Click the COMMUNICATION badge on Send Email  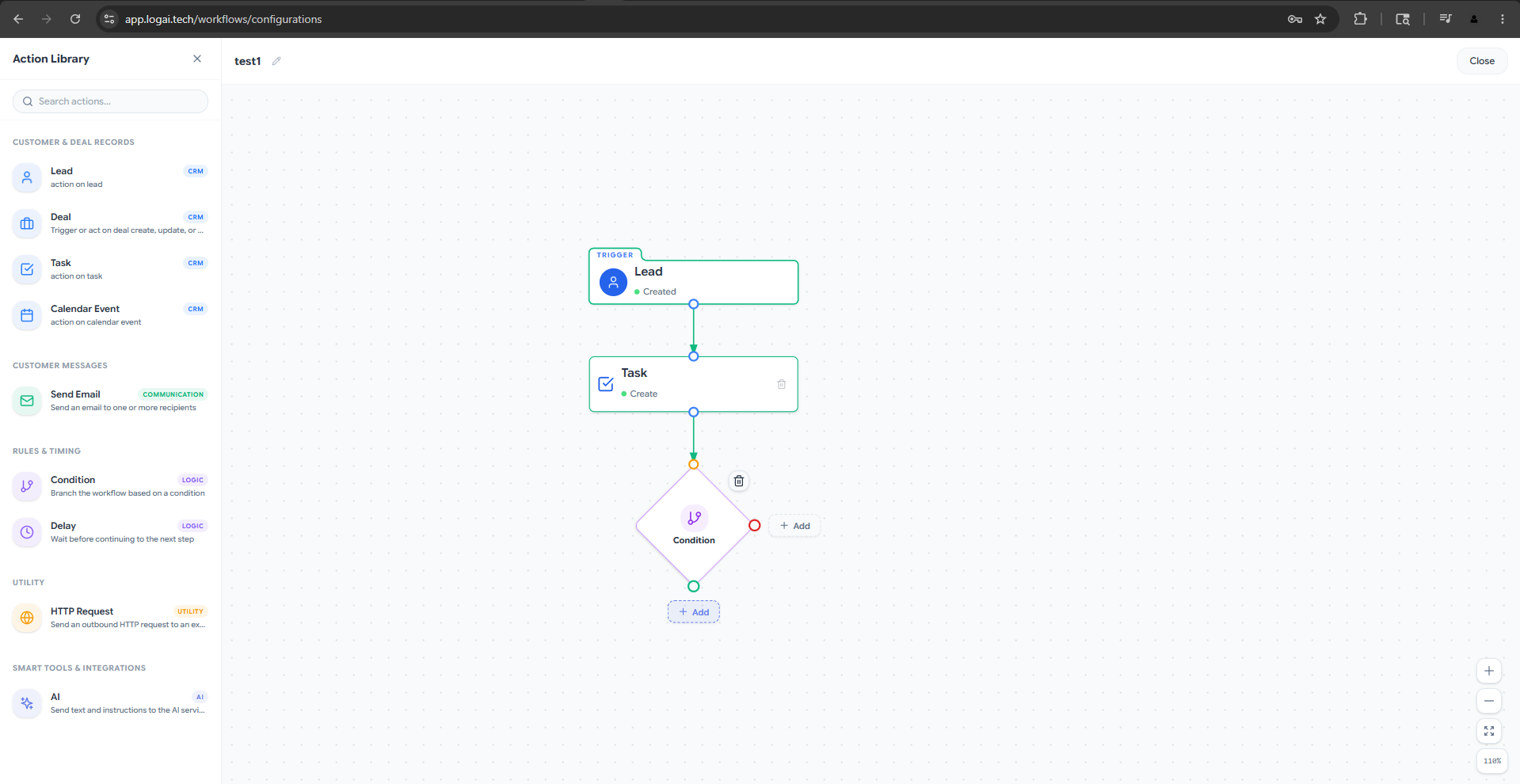tap(173, 394)
